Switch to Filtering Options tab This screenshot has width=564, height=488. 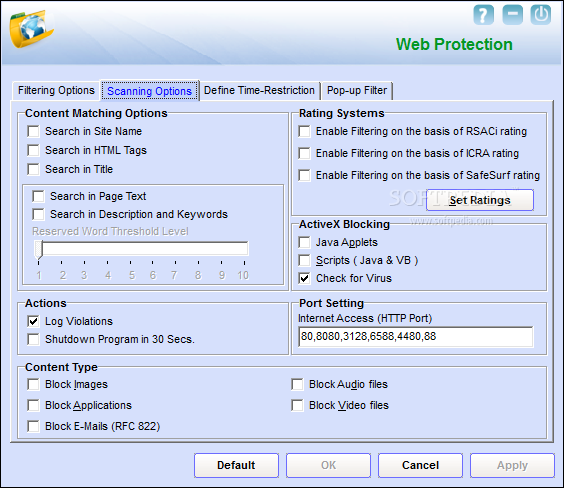click(56, 90)
